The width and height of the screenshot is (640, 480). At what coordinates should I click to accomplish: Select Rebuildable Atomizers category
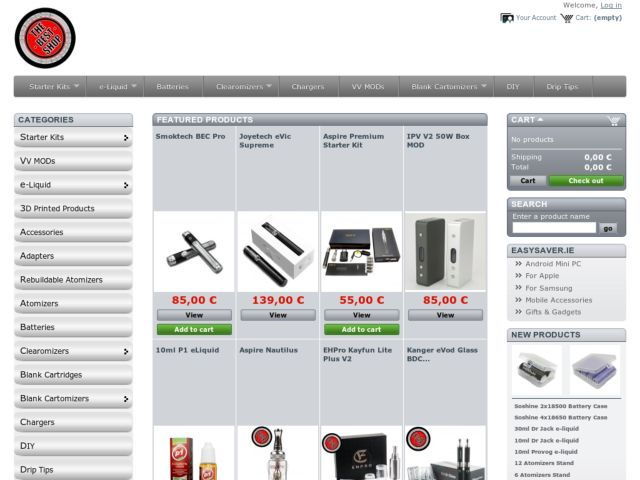tap(73, 280)
